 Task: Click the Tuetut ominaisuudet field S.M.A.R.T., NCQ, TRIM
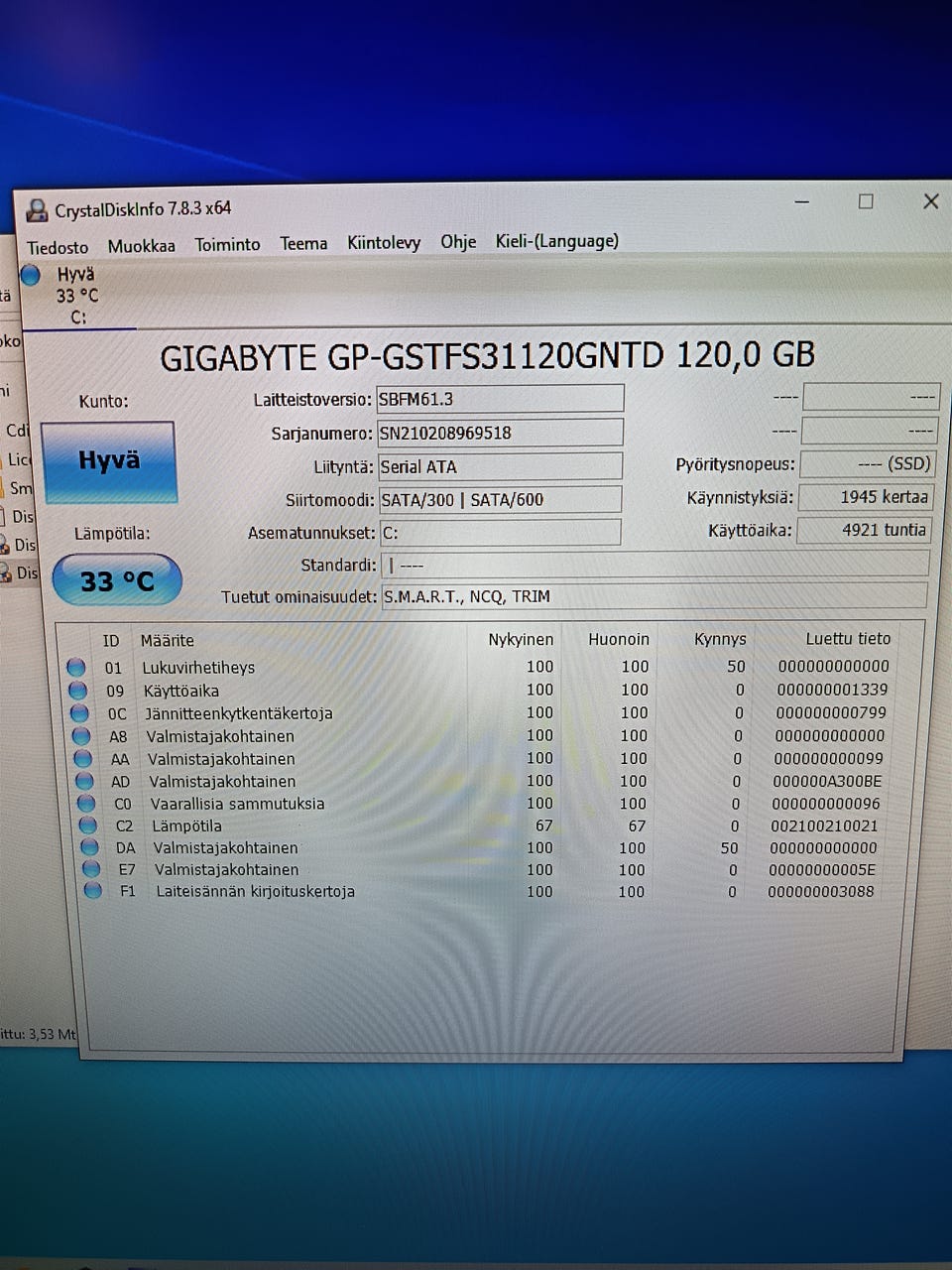point(654,596)
